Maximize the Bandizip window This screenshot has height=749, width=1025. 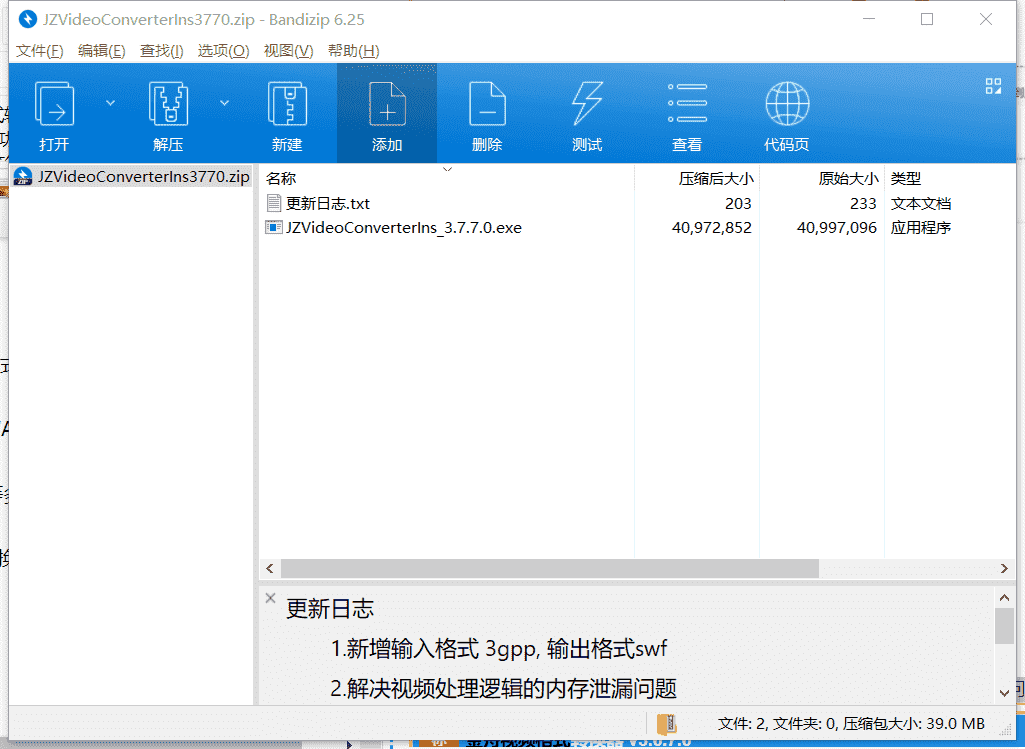point(926,19)
